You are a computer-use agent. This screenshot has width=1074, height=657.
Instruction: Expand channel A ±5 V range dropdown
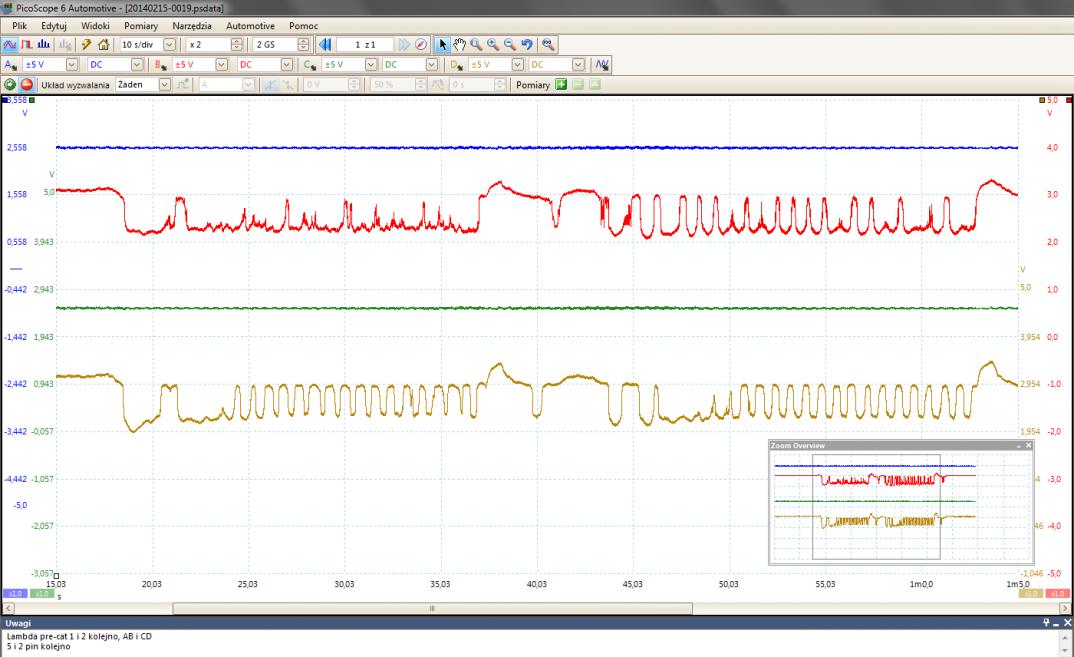72,65
